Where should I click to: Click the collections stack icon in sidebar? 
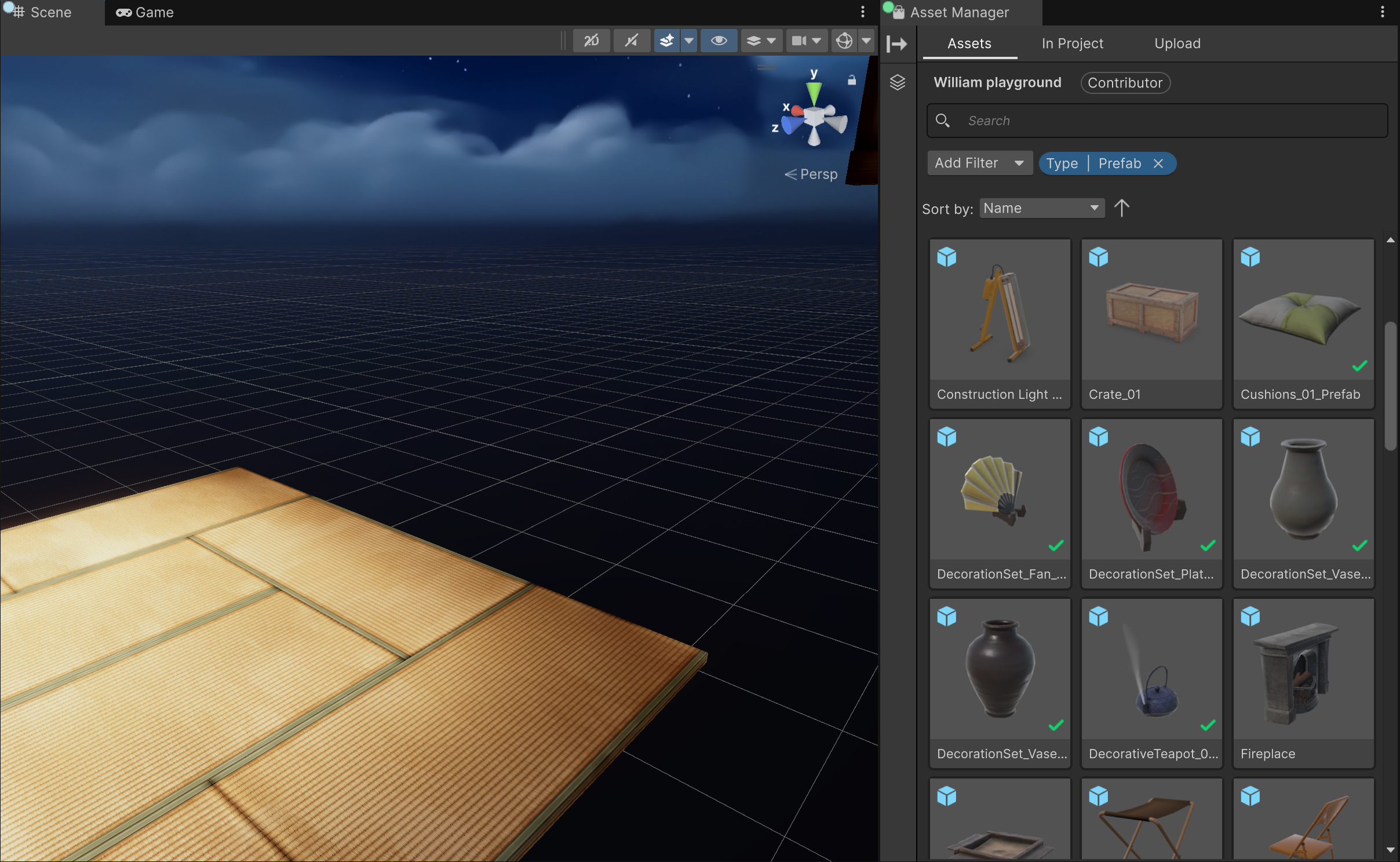pyautogui.click(x=898, y=82)
